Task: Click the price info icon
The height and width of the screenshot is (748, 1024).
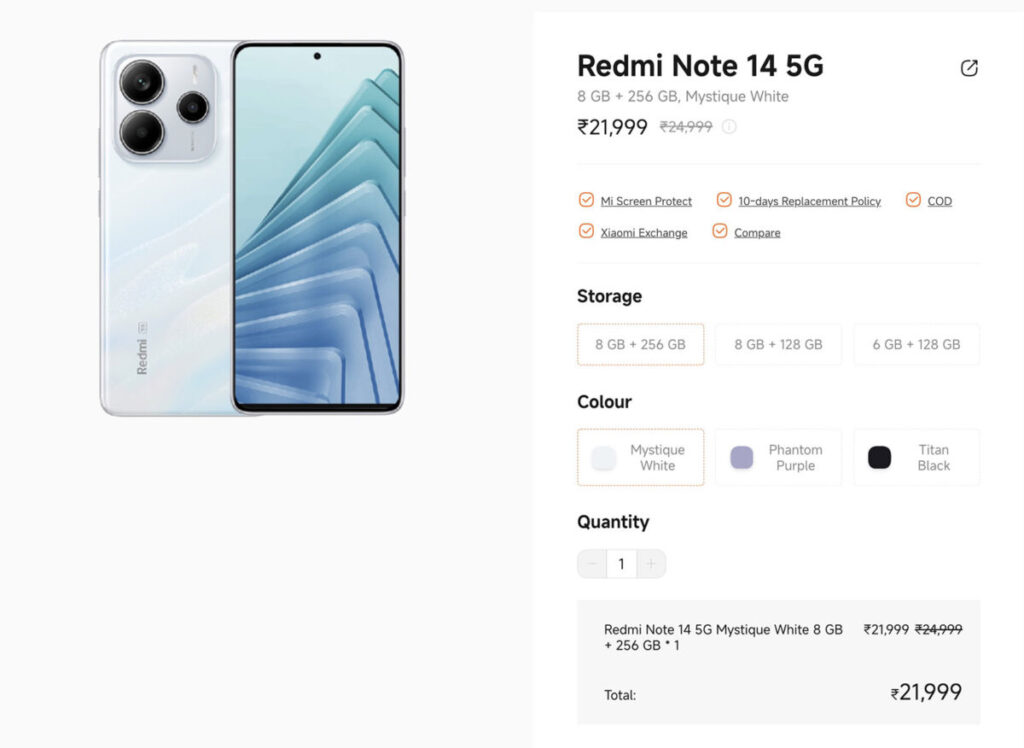Action: pos(729,127)
